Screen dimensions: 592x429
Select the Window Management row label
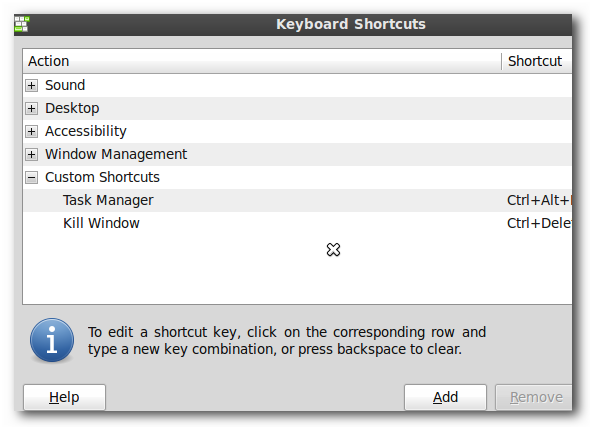point(116,154)
